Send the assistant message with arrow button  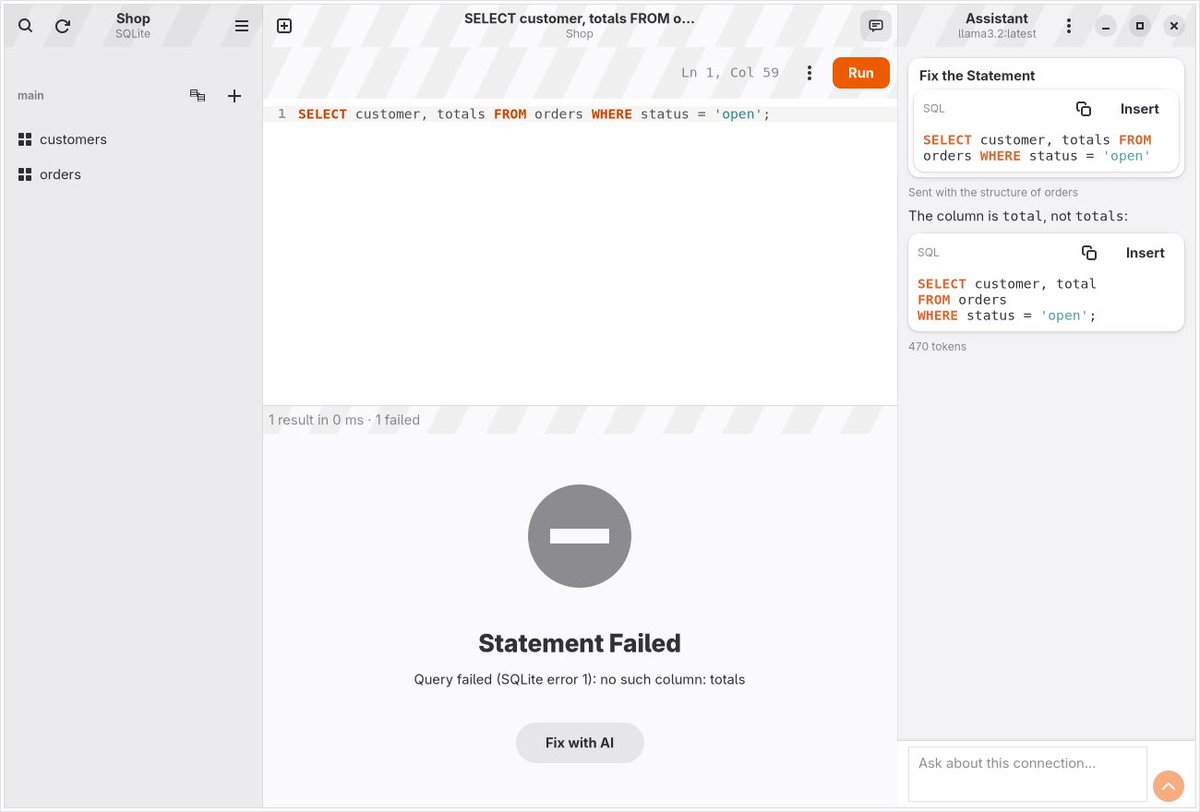1168,786
